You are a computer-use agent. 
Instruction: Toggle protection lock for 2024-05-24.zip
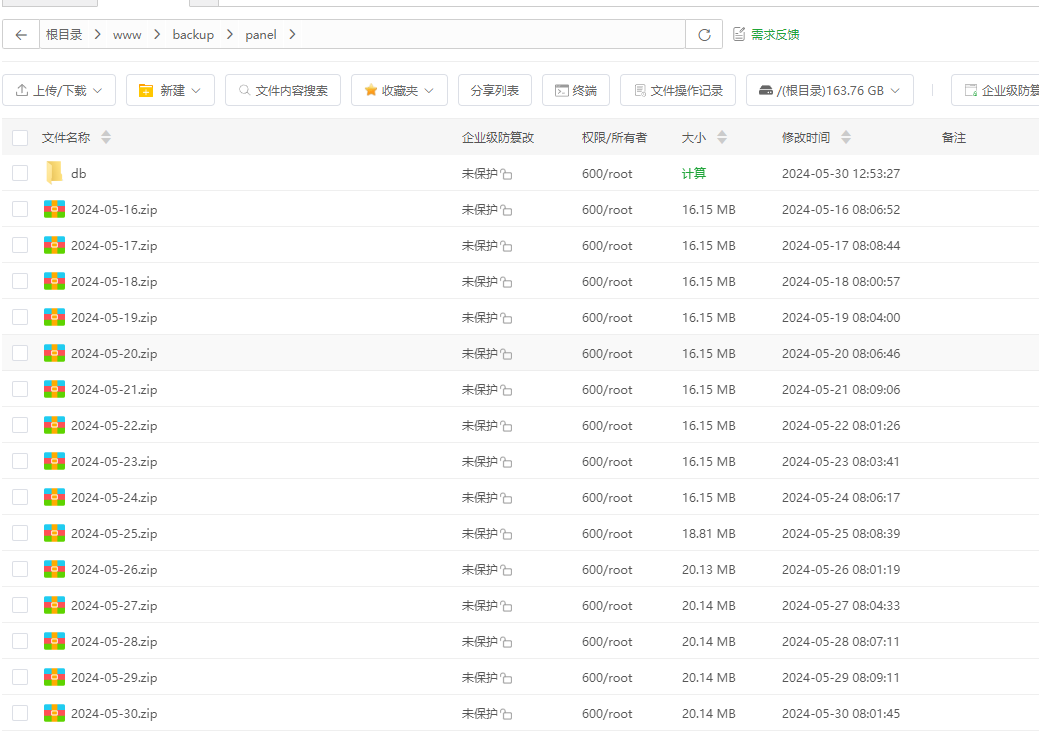(506, 498)
